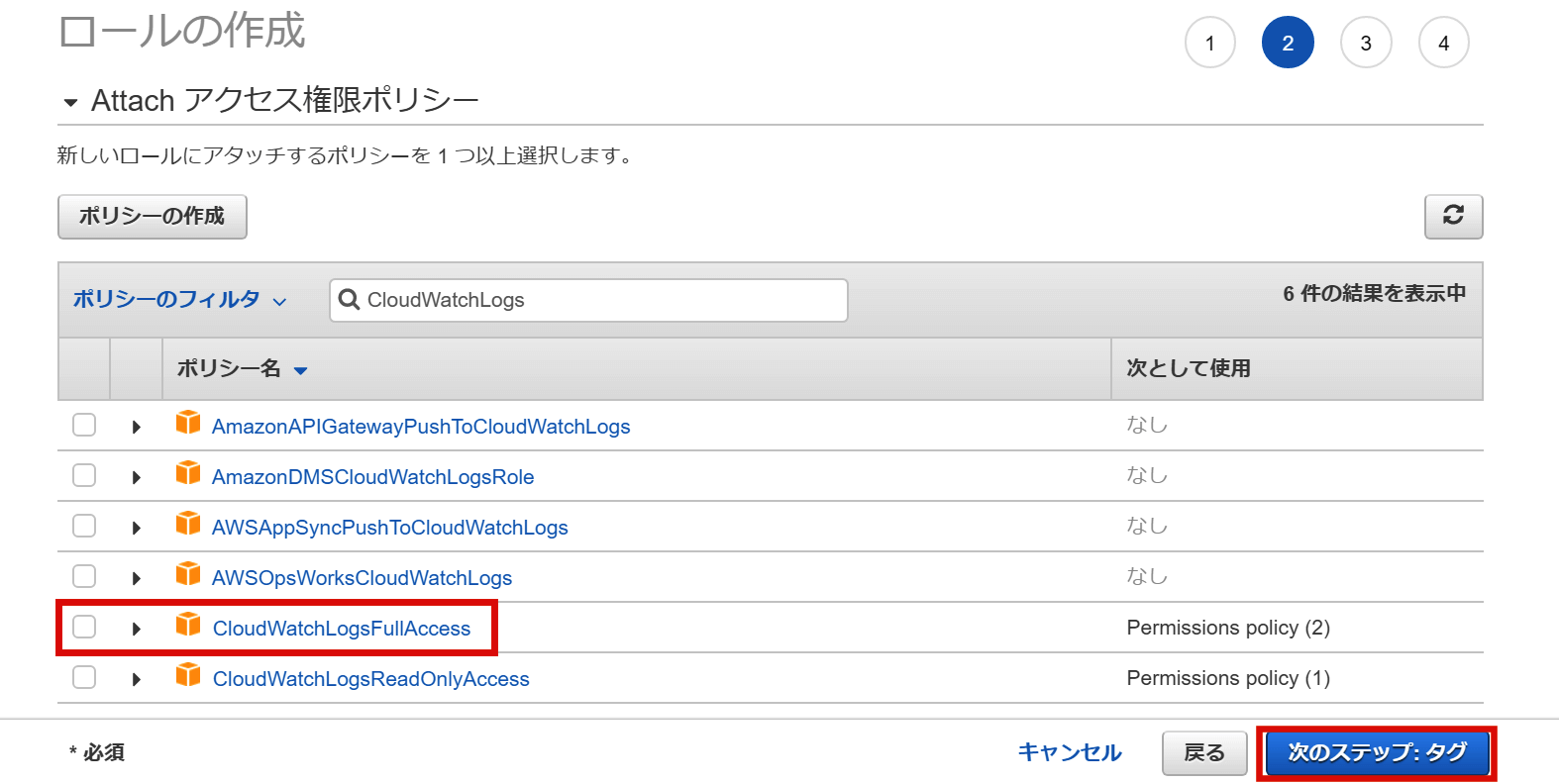The height and width of the screenshot is (784, 1559).
Task: Expand the CloudWatchLogsFullAccess policy details arrow
Action: [x=137, y=629]
